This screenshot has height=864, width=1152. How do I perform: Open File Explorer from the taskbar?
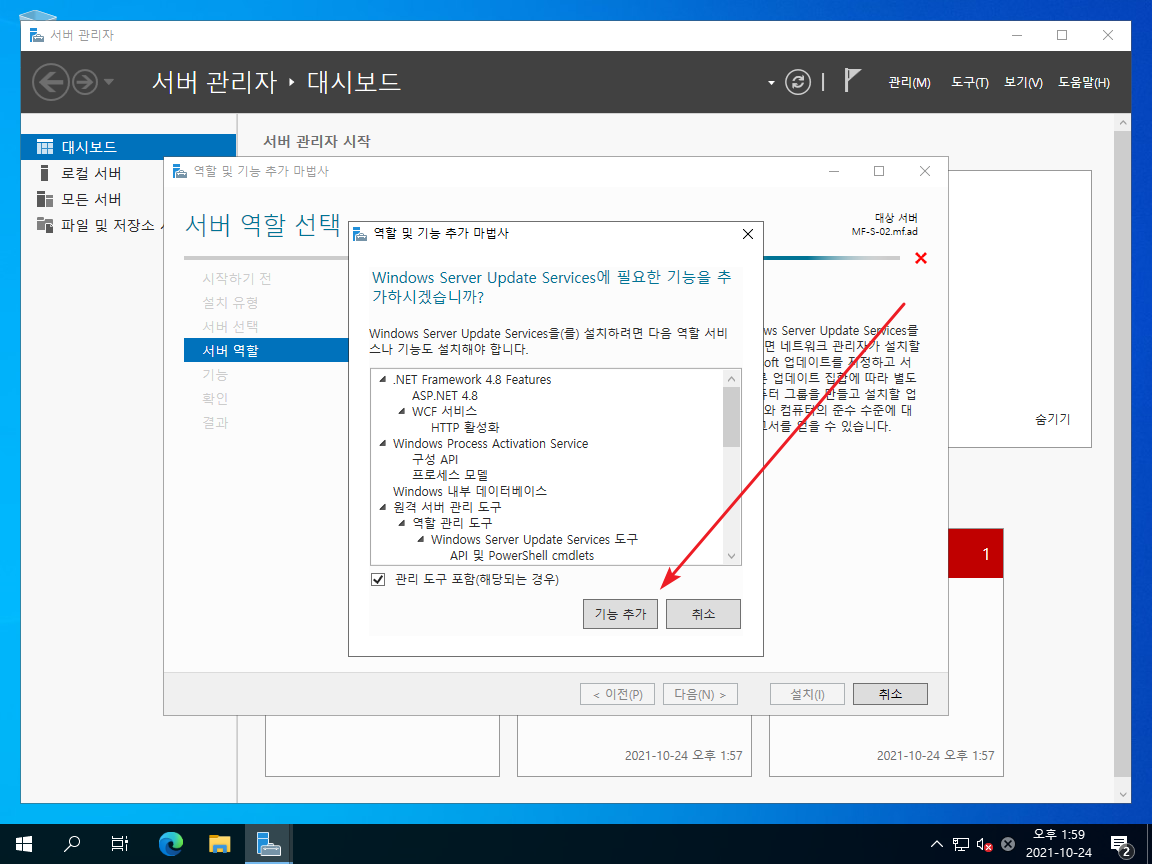point(220,844)
